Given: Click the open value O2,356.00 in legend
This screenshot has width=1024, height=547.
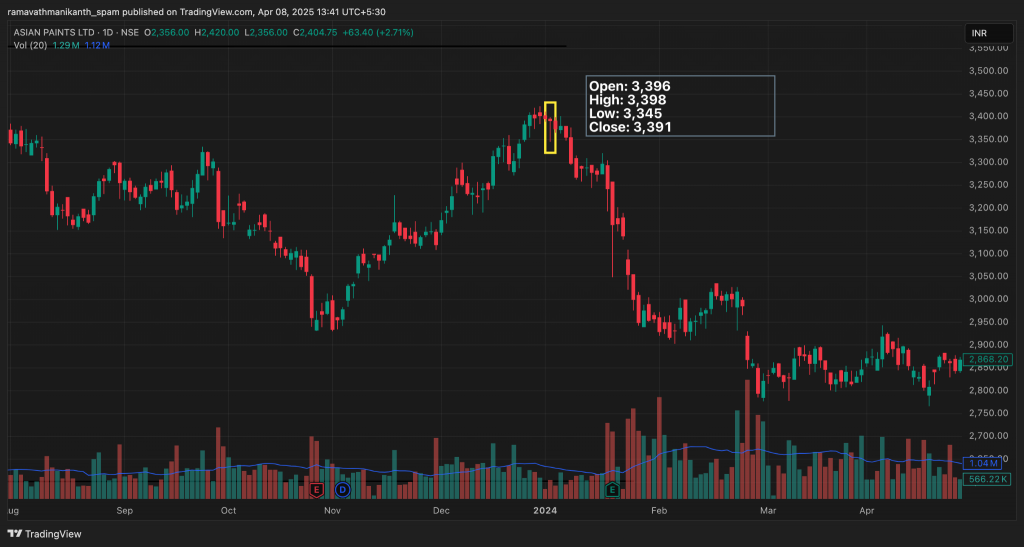Looking at the screenshot, I should coord(167,32).
